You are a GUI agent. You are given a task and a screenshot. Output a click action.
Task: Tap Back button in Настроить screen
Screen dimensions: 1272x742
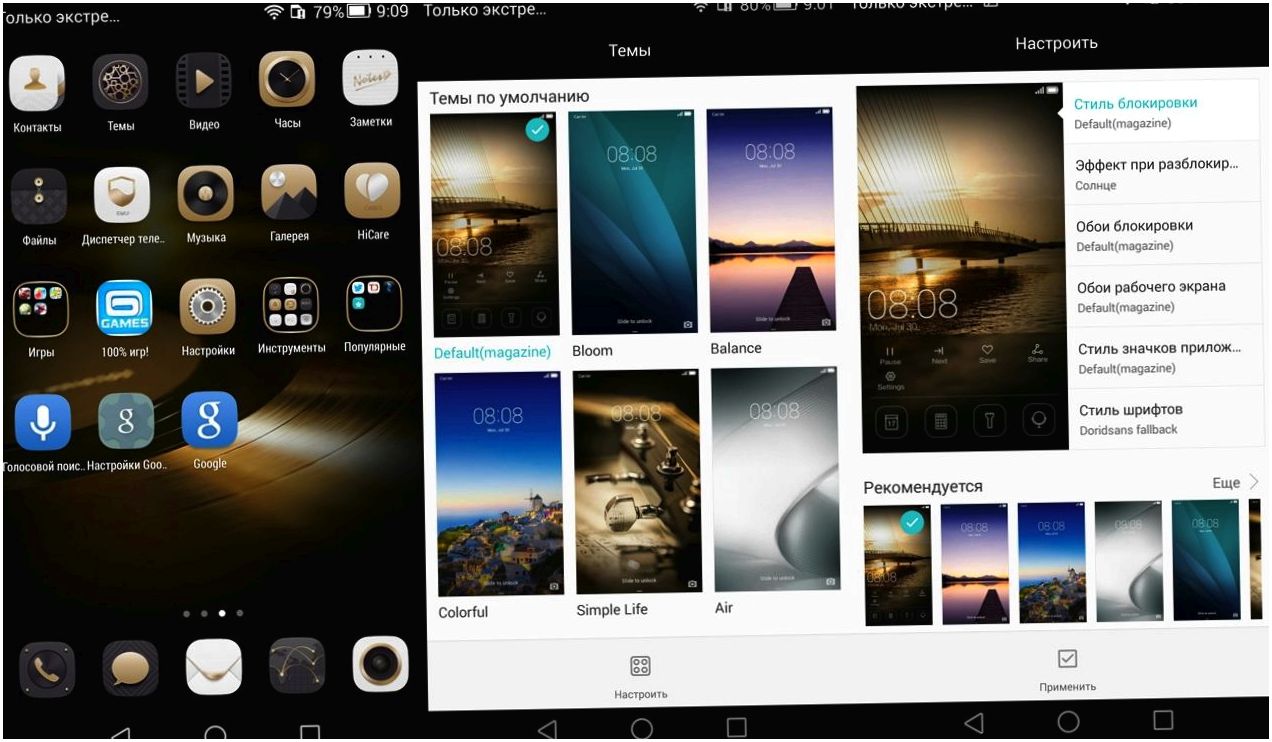click(x=973, y=723)
